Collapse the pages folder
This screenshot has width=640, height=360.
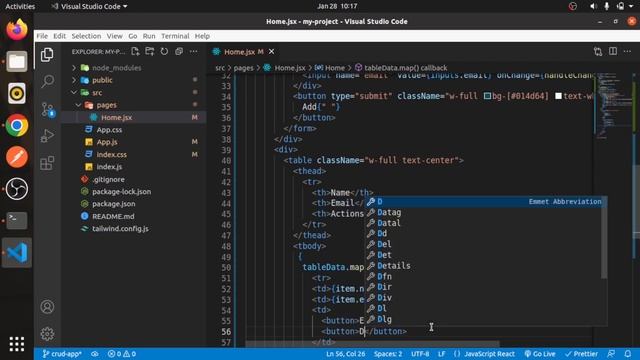click(x=107, y=105)
